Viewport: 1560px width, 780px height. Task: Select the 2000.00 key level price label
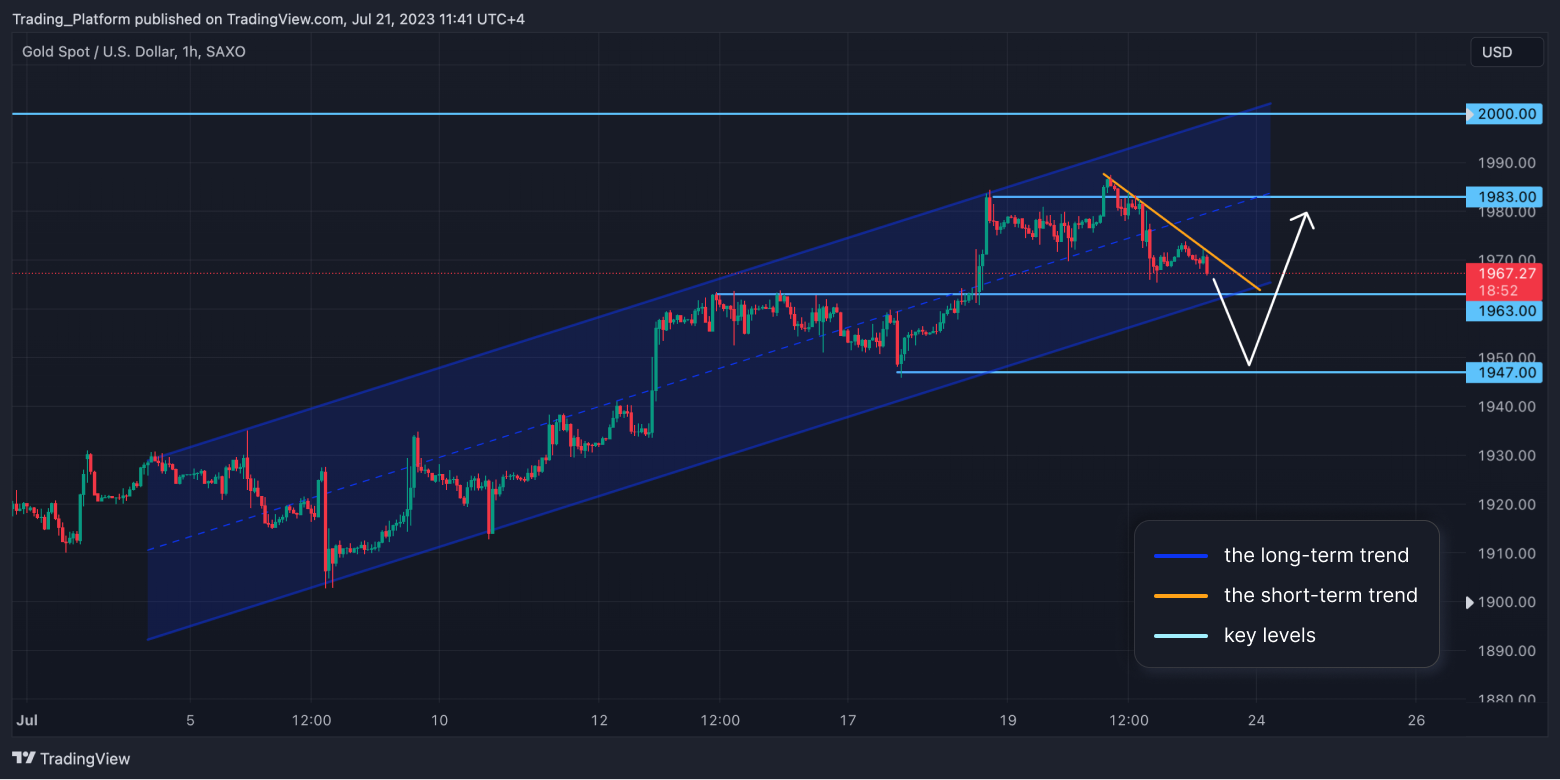pos(1504,114)
